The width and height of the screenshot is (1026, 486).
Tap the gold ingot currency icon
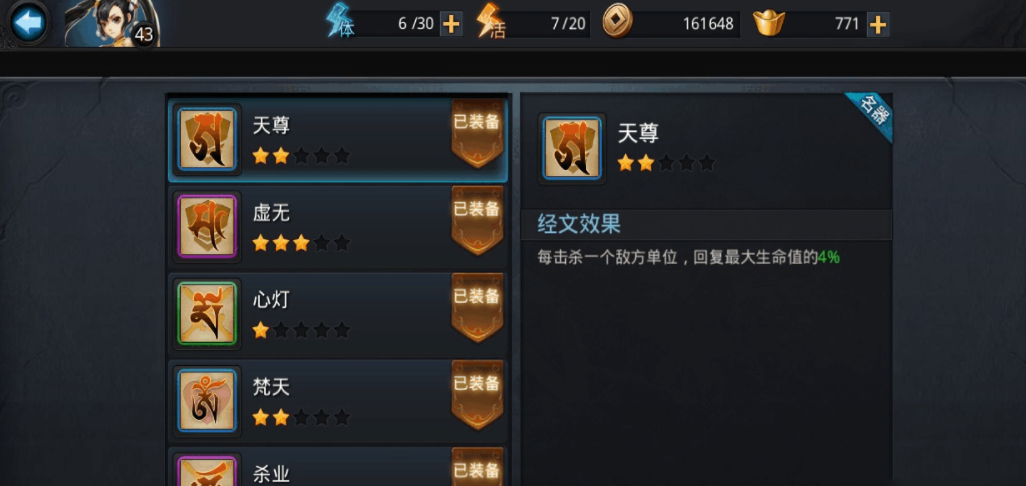click(769, 23)
